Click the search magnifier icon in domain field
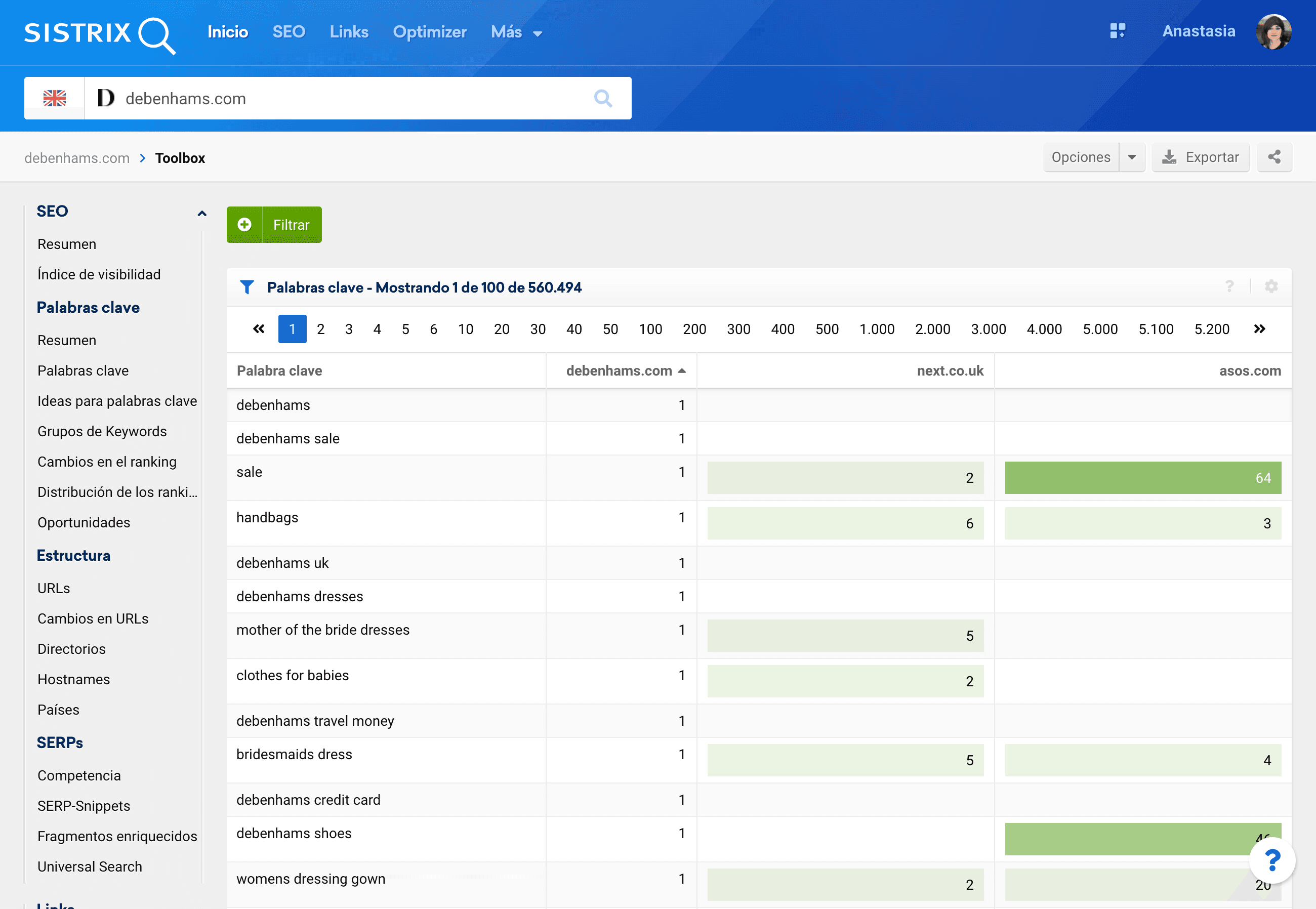1316x909 pixels. coord(602,99)
